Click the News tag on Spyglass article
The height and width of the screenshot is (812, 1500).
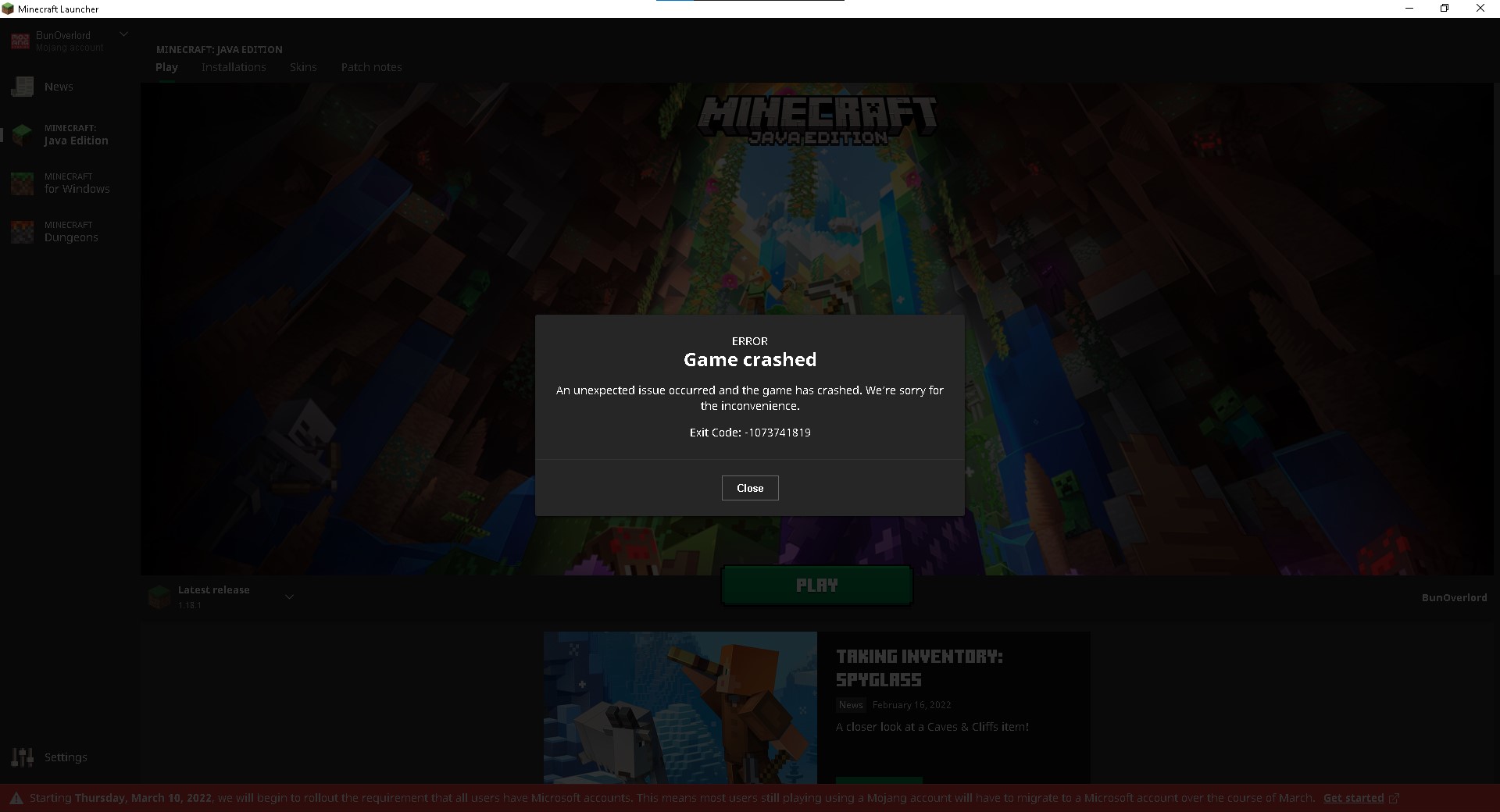pos(851,705)
